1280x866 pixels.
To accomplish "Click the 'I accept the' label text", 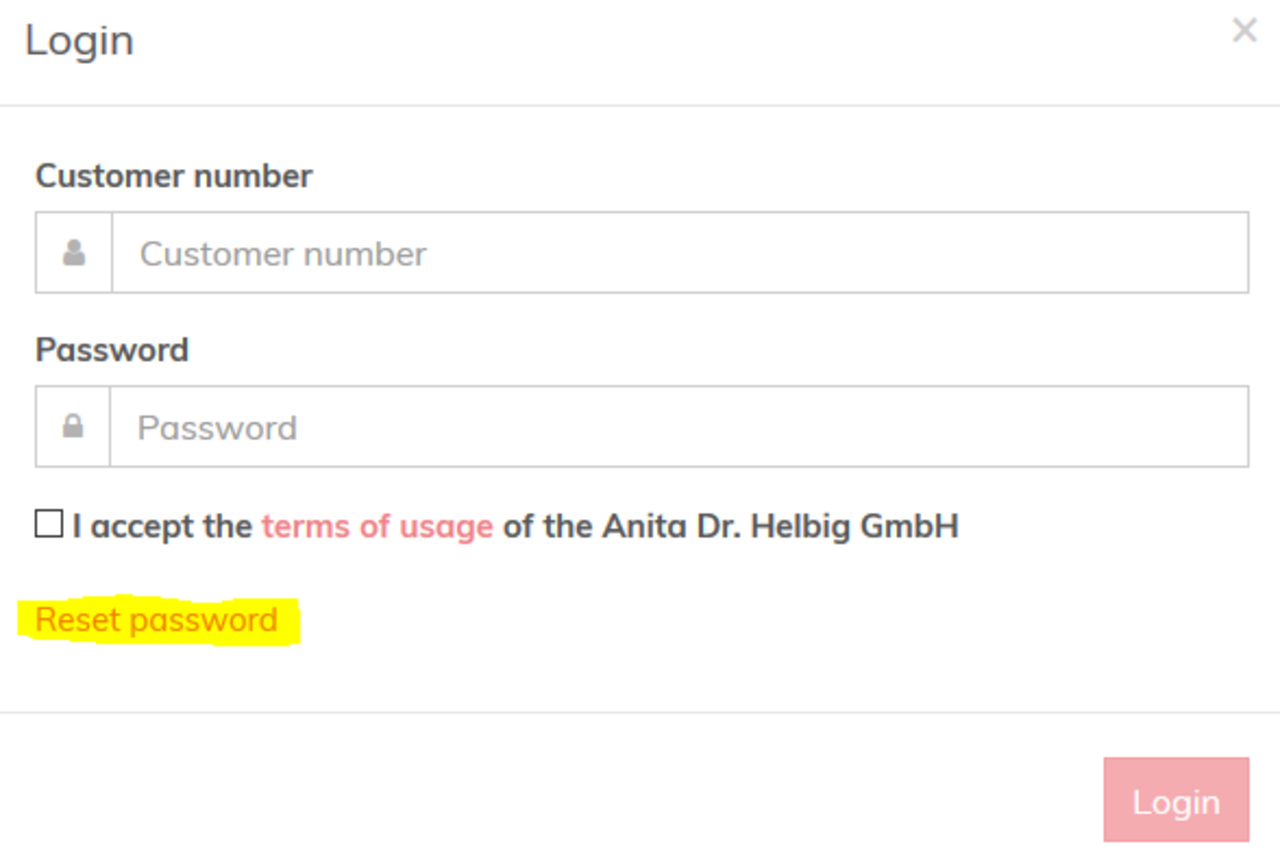I will click(x=162, y=526).
